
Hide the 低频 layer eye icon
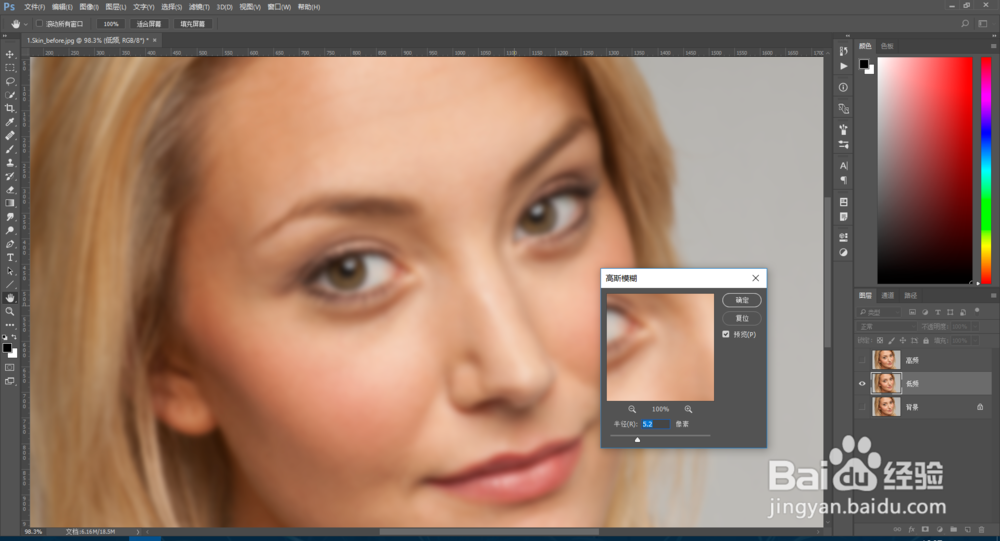862,383
